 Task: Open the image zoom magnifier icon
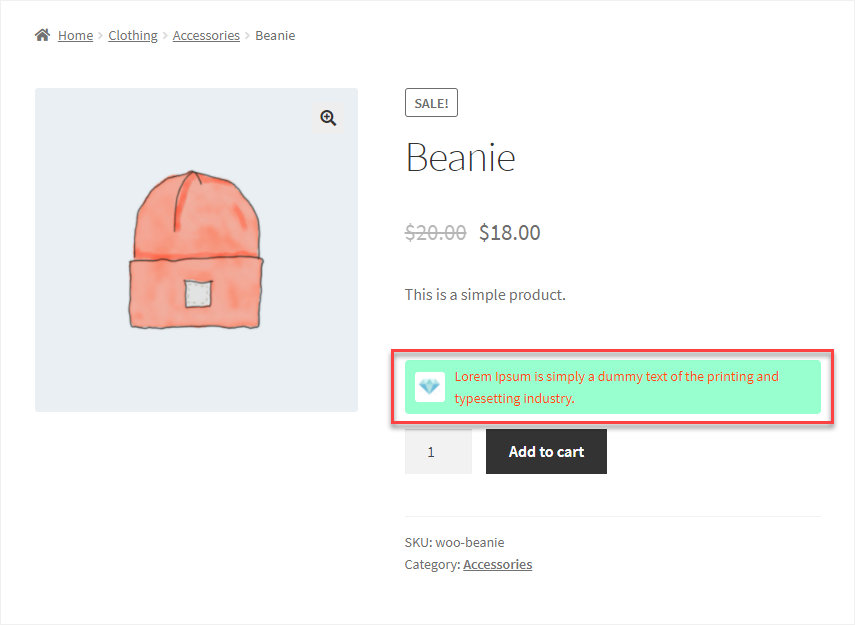coord(328,118)
